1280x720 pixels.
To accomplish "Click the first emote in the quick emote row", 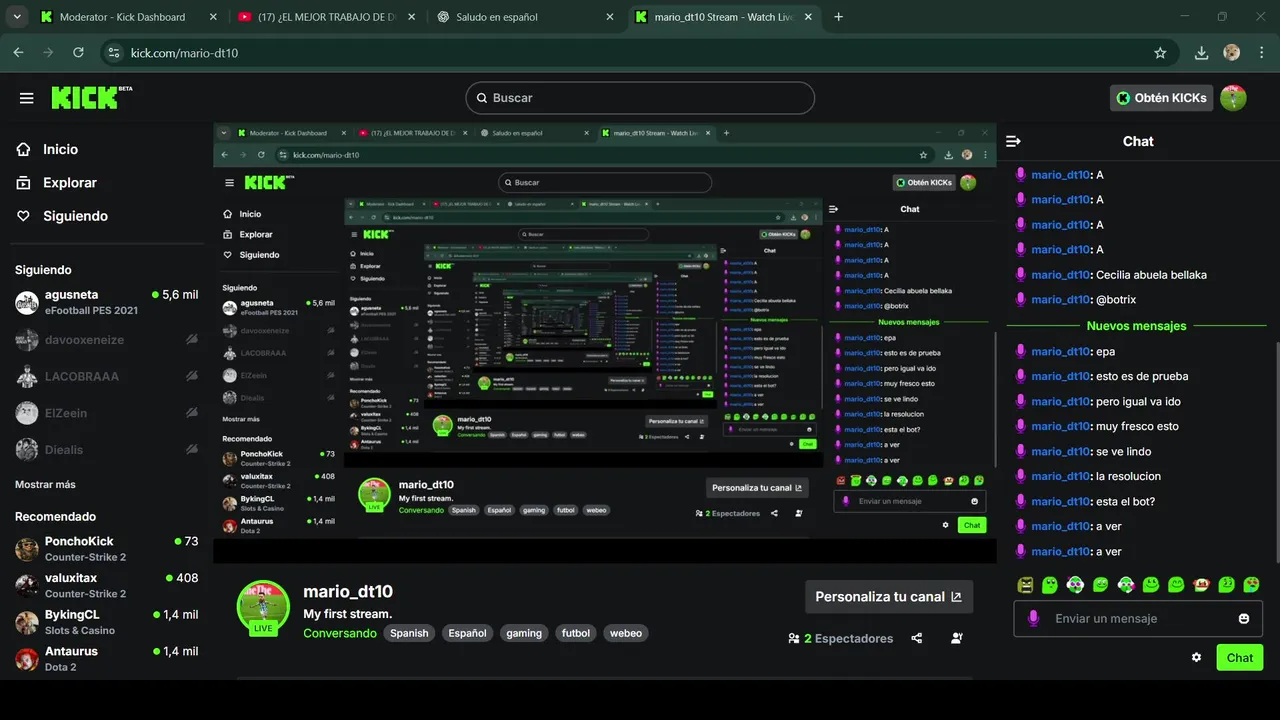I will [1025, 584].
